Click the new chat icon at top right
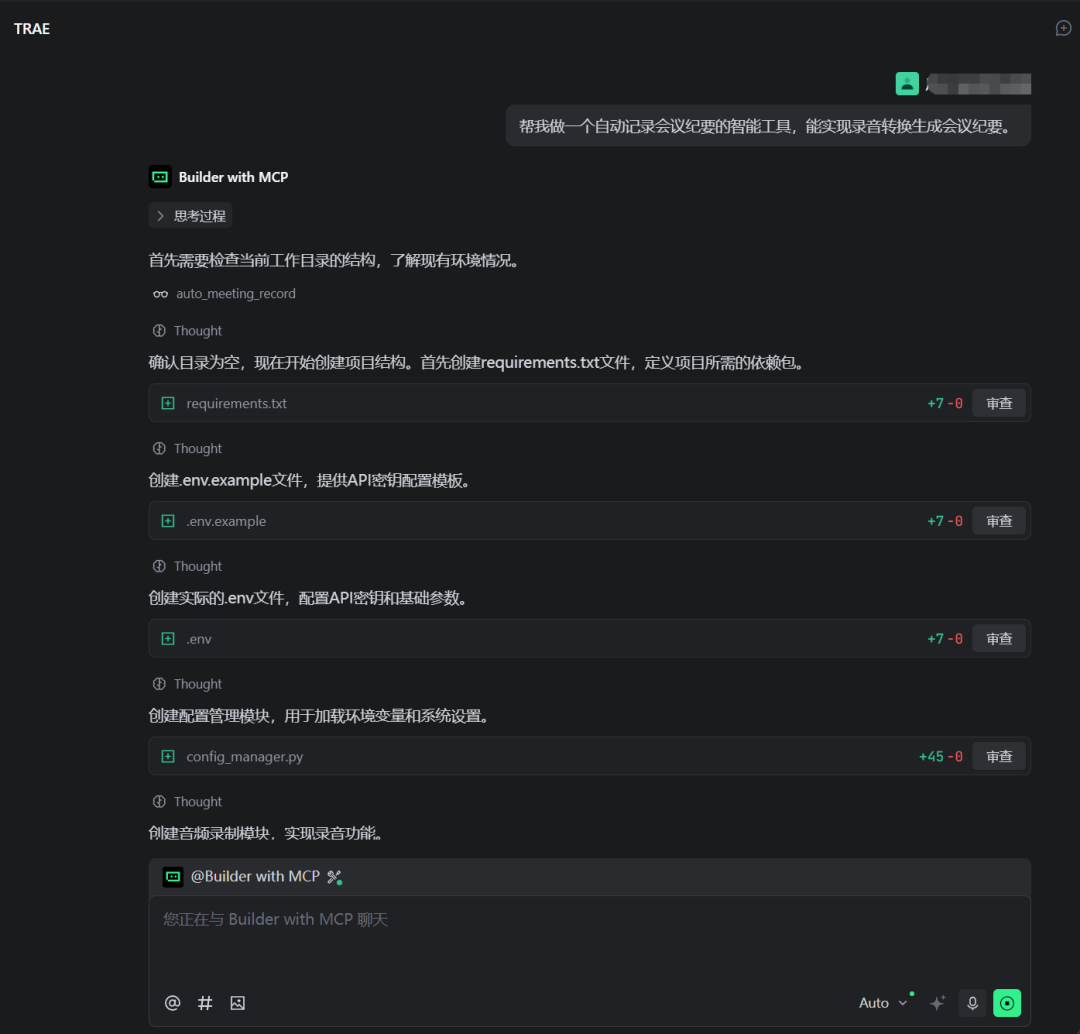This screenshot has width=1080, height=1034. coord(1063,28)
